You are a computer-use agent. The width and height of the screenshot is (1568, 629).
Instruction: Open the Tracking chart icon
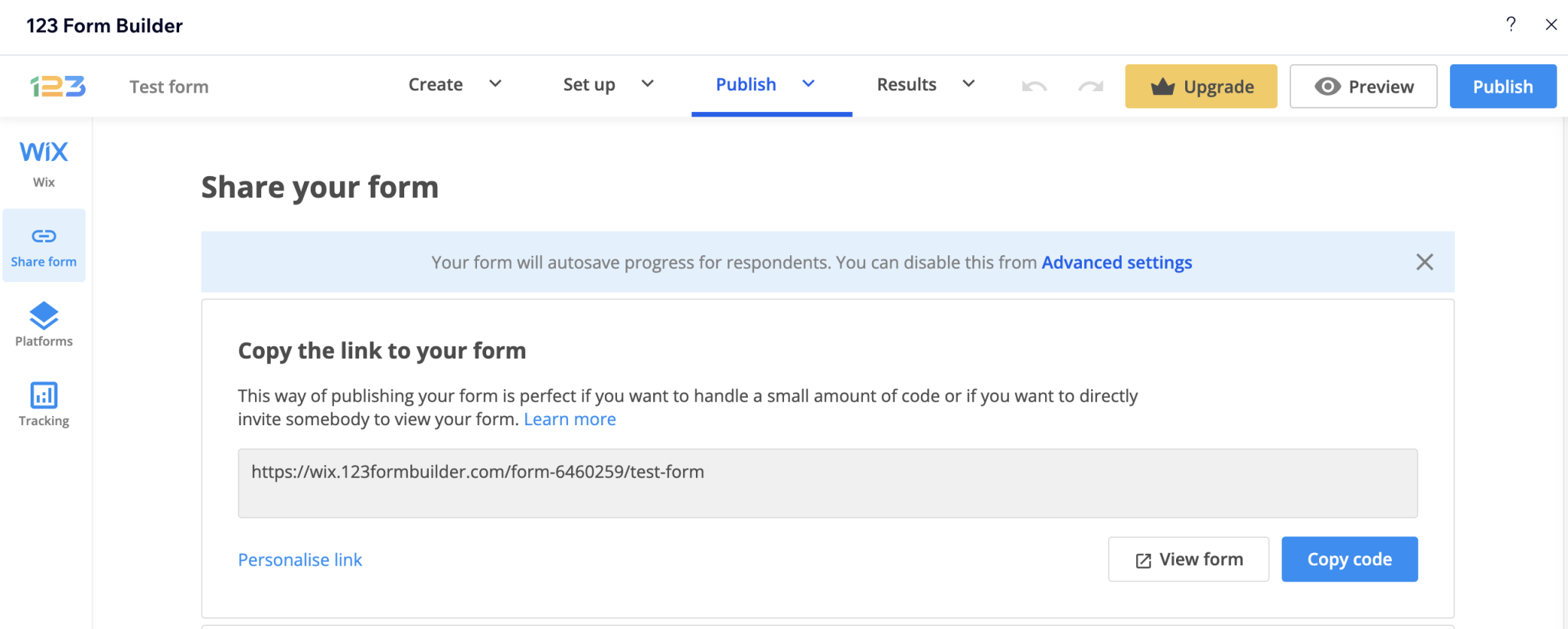click(x=44, y=395)
